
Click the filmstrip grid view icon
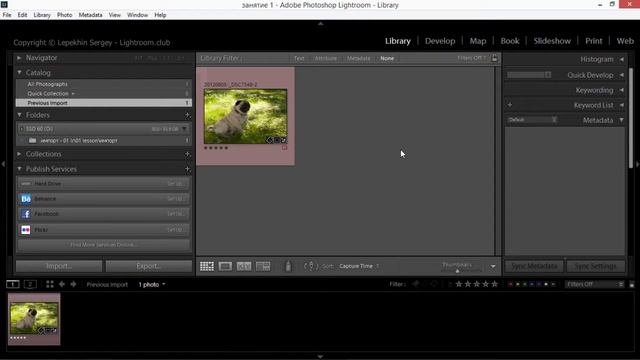pyautogui.click(x=50, y=284)
